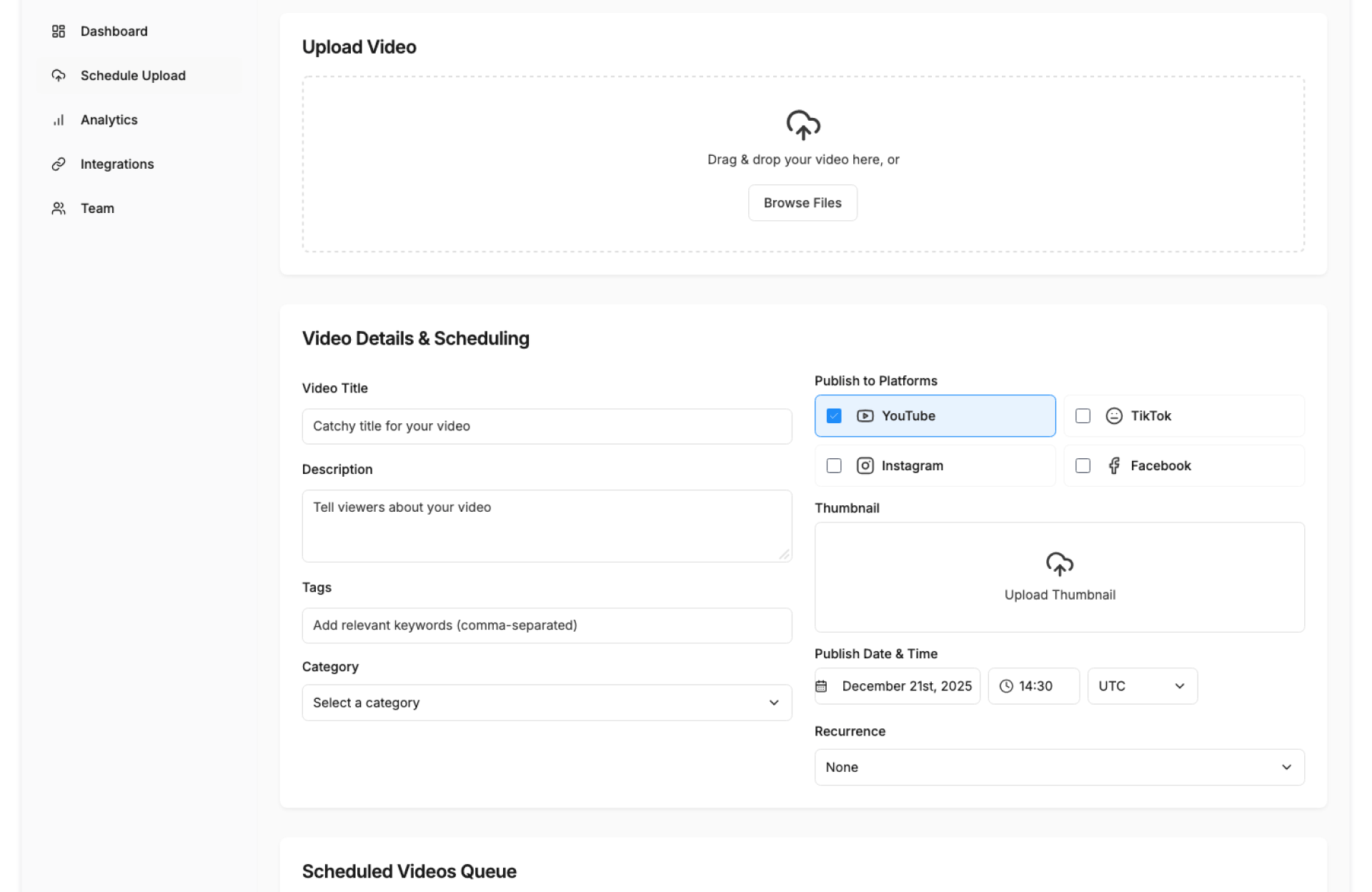Open the Recurrence dropdown set to None
1372x892 pixels.
(1059, 767)
